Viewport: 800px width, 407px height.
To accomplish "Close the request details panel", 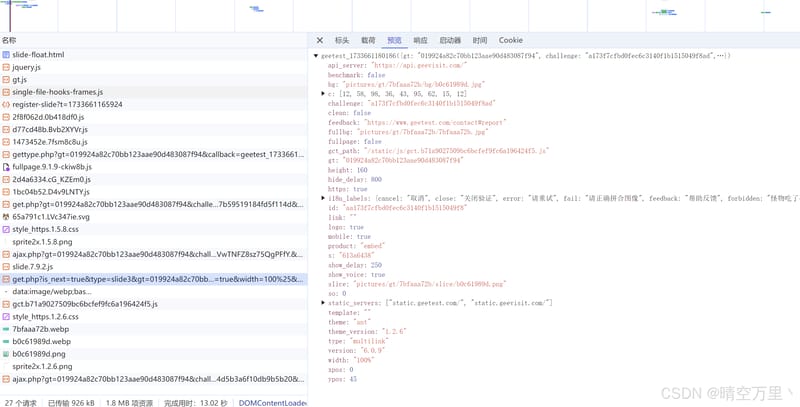I will 319,40.
